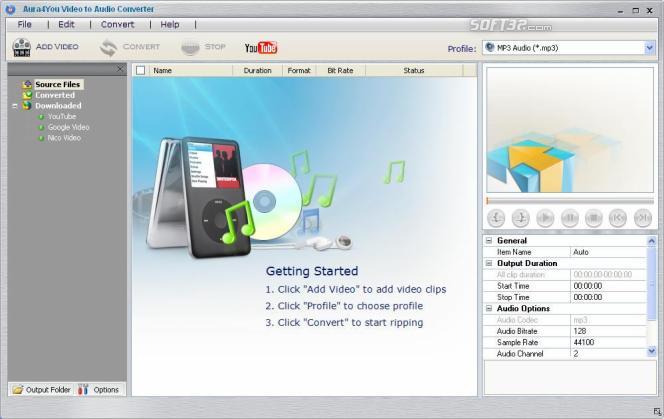
Task: Select Google Video under Downloaded
Action: point(69,127)
